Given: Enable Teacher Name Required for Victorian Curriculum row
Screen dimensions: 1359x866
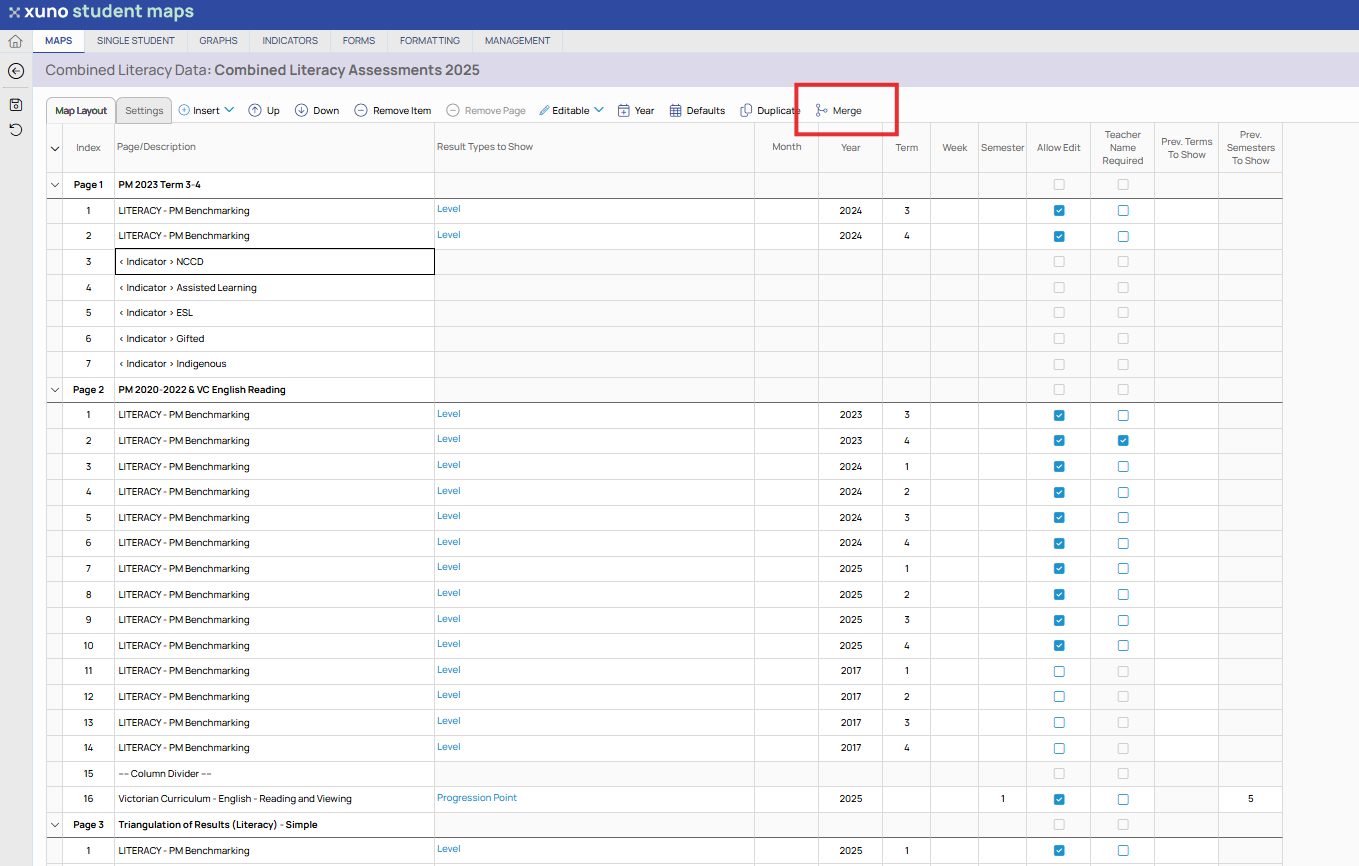Looking at the screenshot, I should click(1123, 799).
